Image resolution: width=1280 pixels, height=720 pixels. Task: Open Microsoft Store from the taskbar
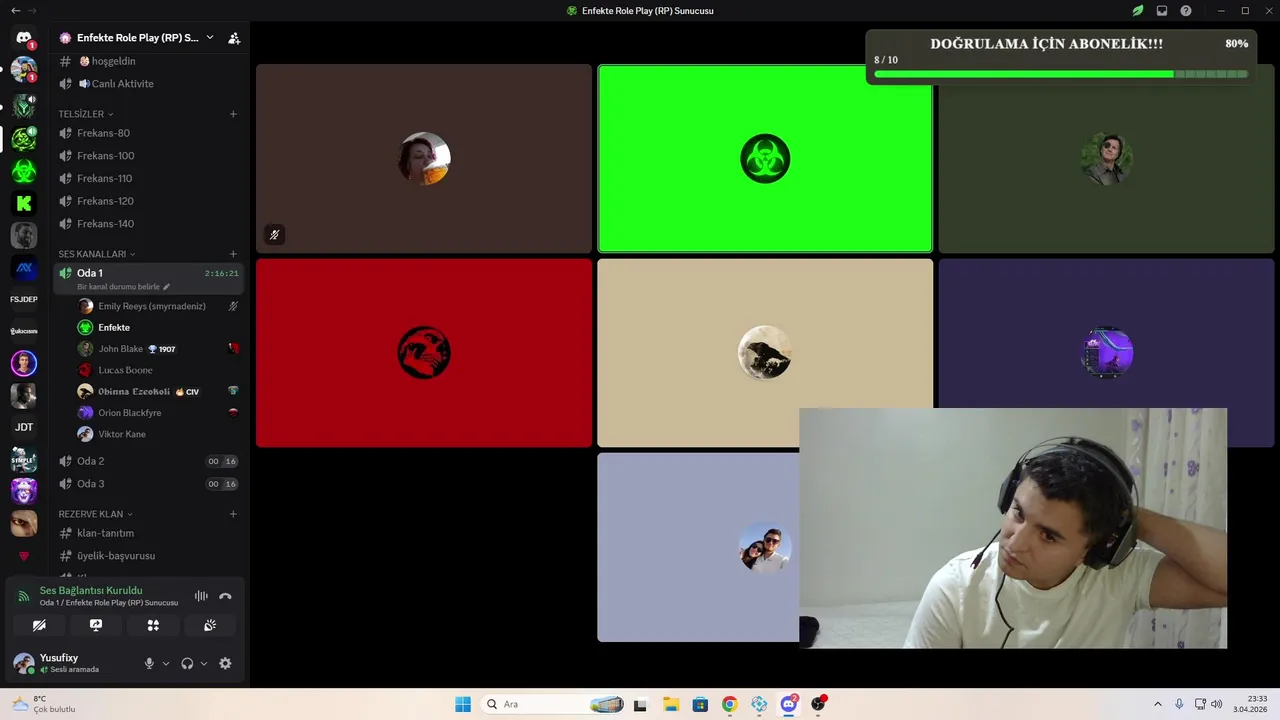[700, 704]
